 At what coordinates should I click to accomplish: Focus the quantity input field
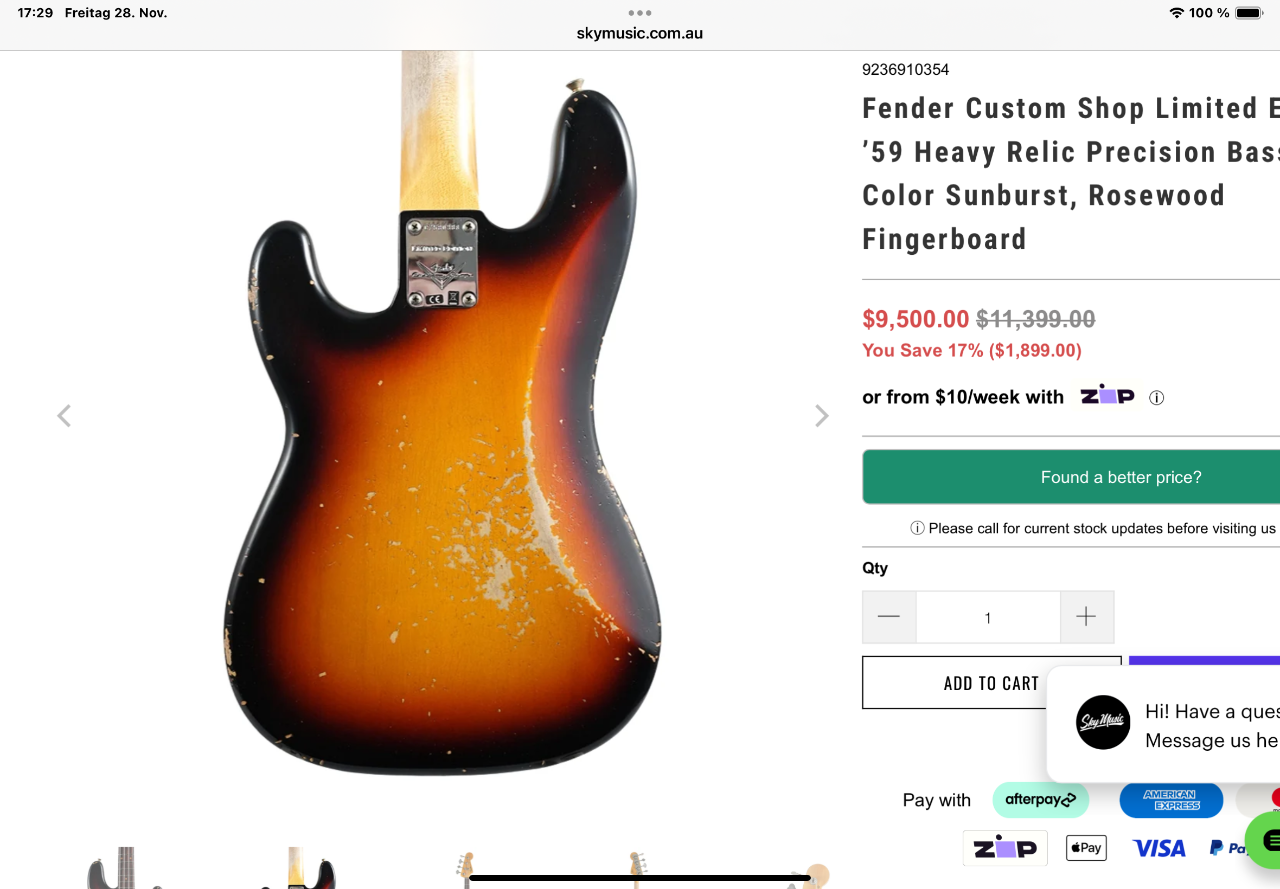pos(987,617)
